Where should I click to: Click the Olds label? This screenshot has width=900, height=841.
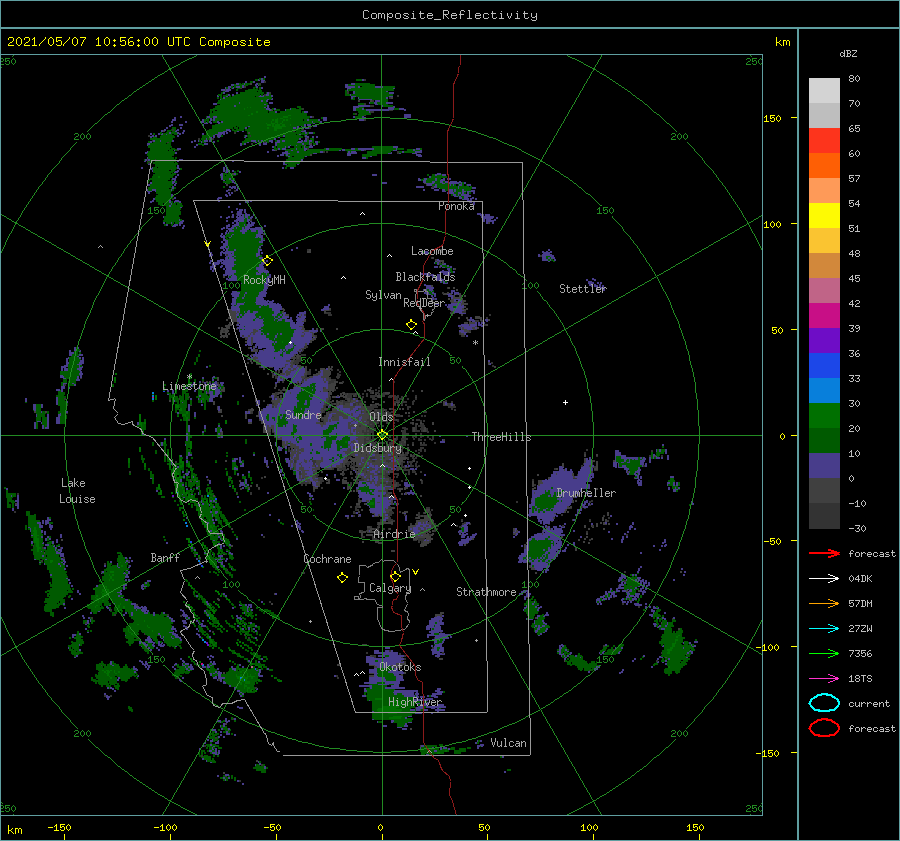coord(381,416)
